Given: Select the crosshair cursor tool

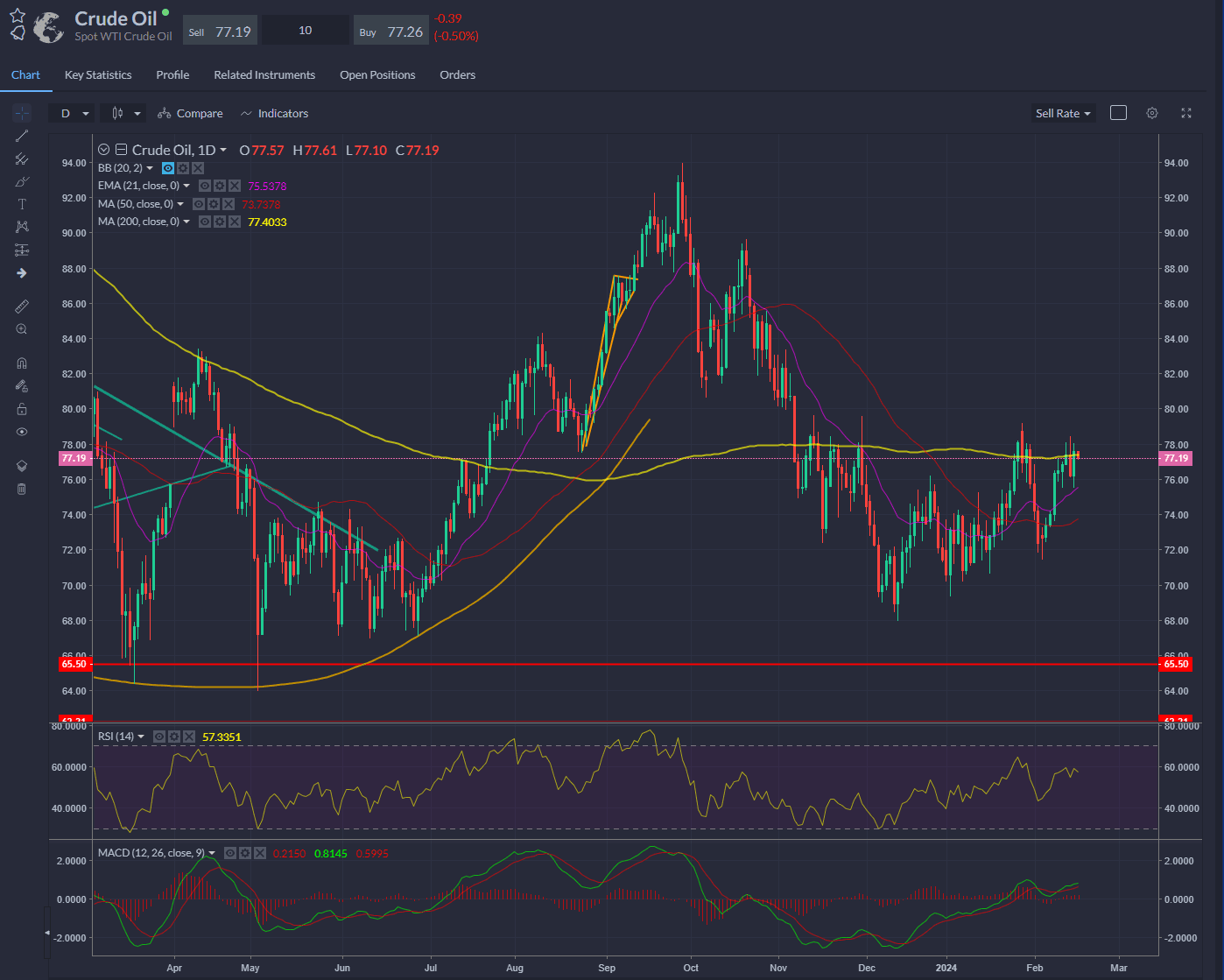Looking at the screenshot, I should 22,112.
